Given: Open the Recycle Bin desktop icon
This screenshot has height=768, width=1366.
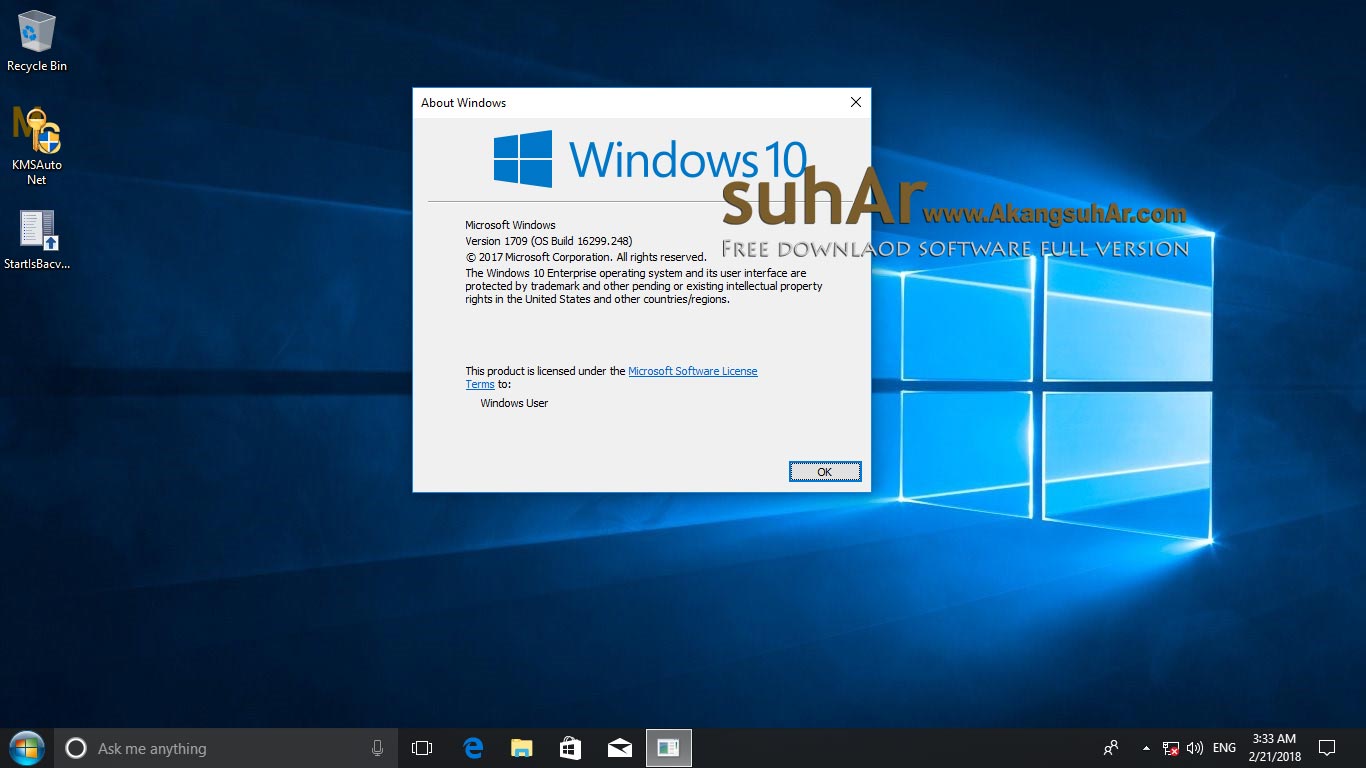Looking at the screenshot, I should click(37, 41).
